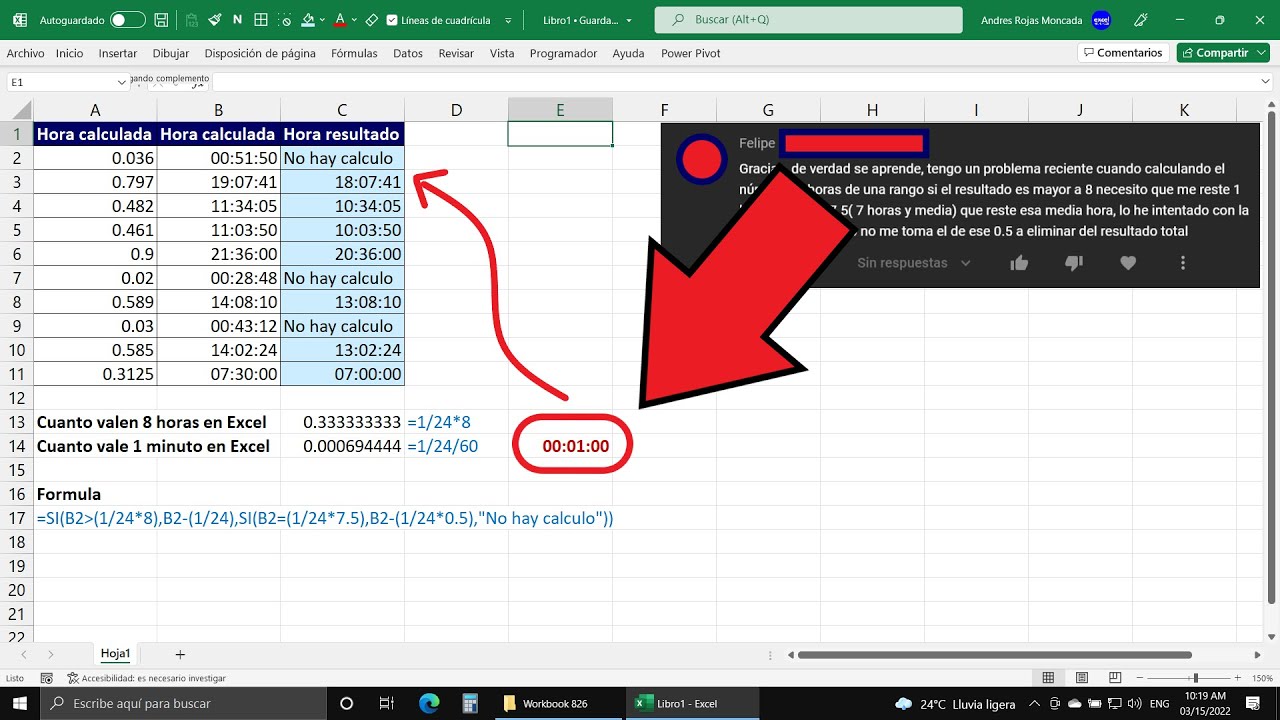1280x720 pixels.
Task: Click the Font Color A icon
Action: click(x=339, y=20)
